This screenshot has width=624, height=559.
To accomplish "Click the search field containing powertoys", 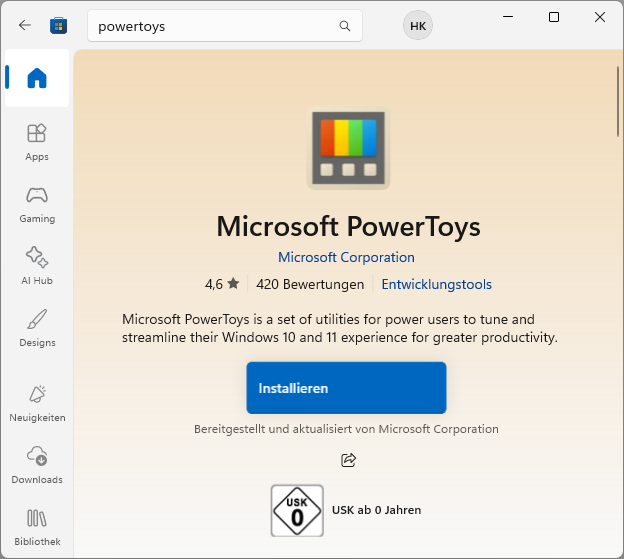I will pyautogui.click(x=215, y=27).
